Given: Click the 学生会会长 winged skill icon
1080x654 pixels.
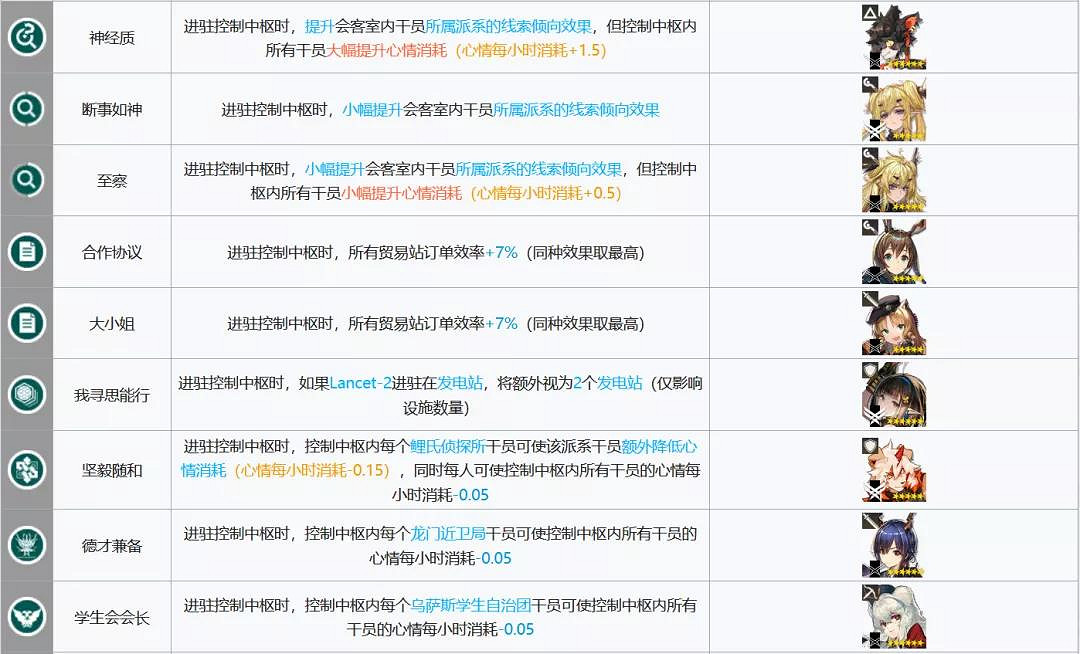Looking at the screenshot, I should (x=26, y=617).
